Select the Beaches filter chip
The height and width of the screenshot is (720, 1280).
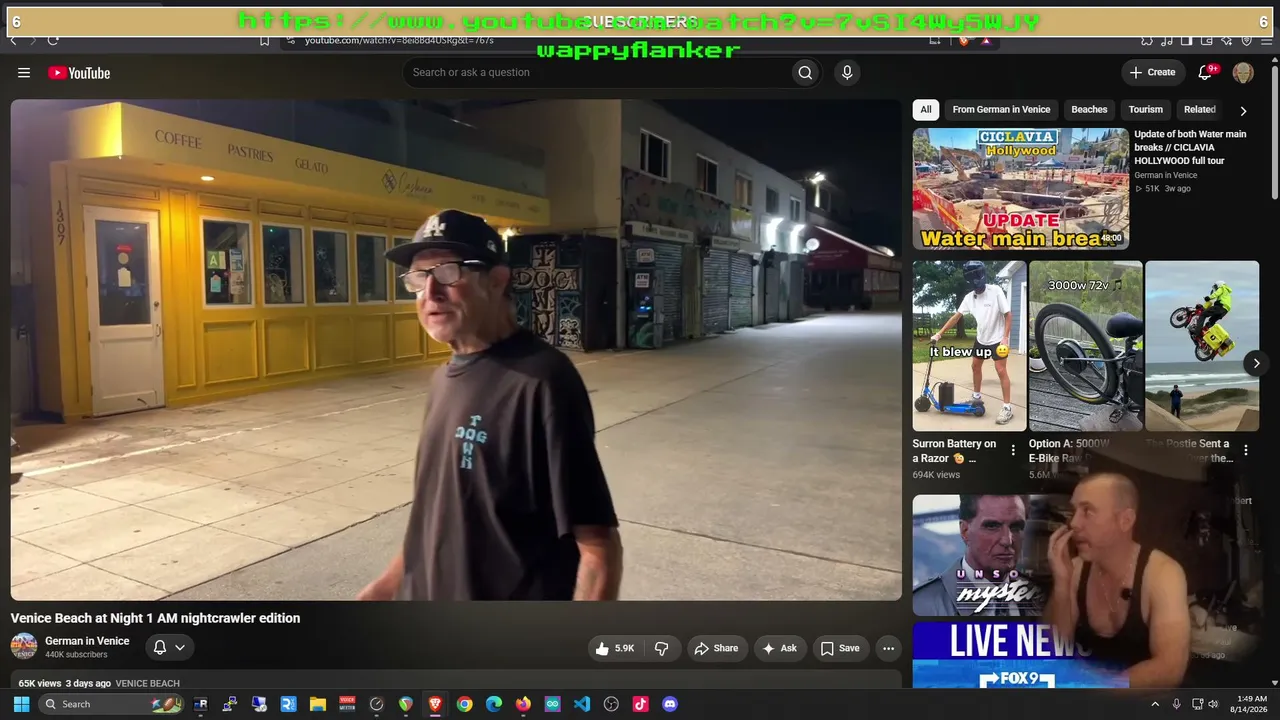1089,110
